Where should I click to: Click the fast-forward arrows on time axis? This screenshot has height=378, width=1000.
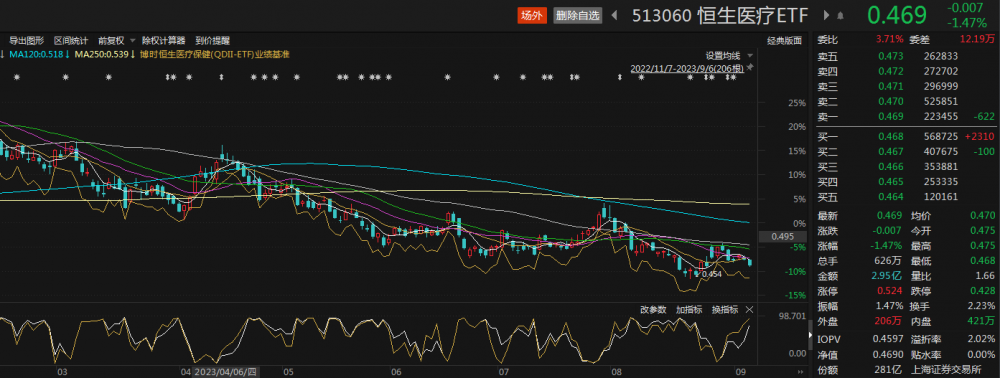800,370
